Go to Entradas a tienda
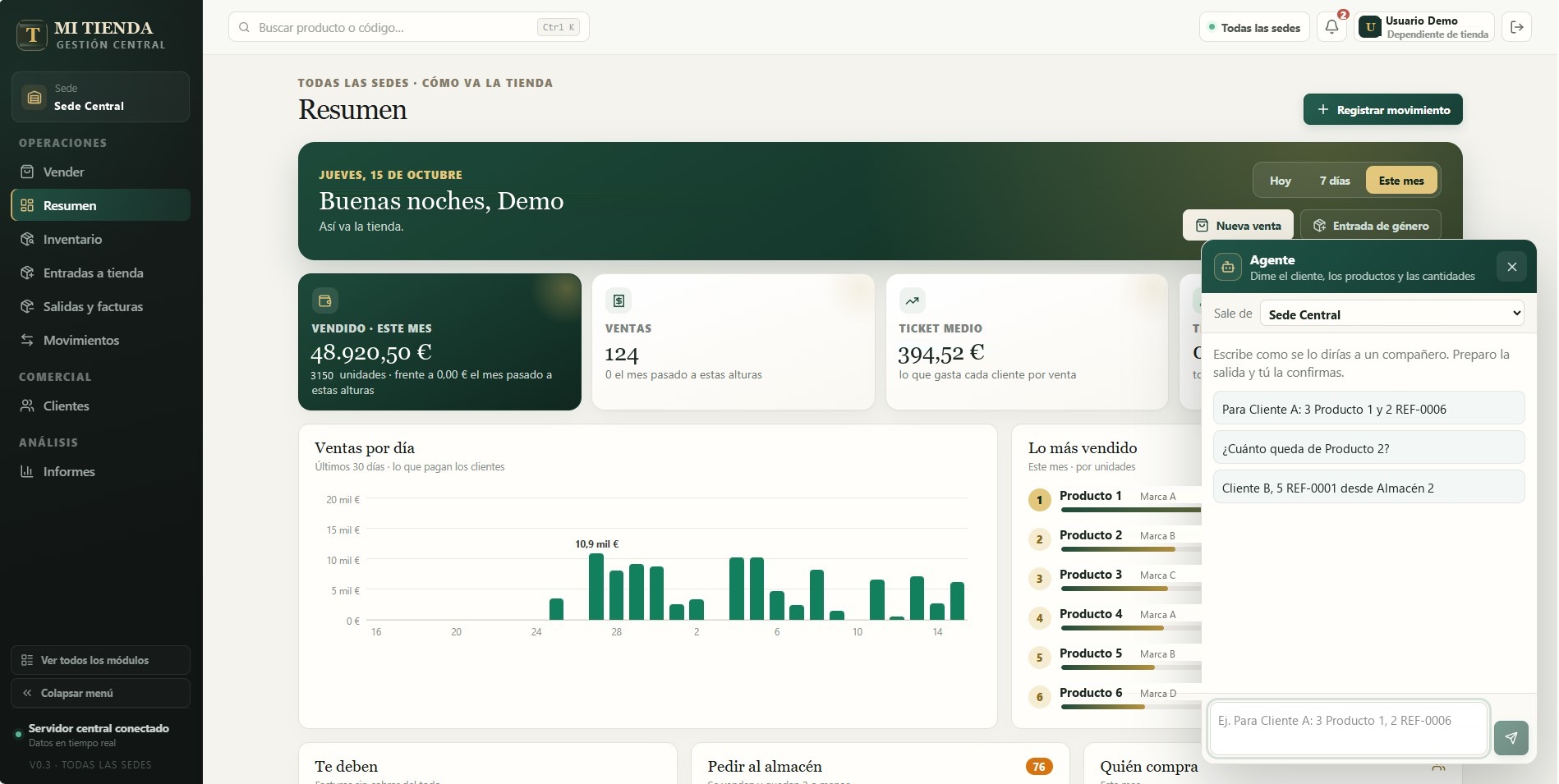This screenshot has width=1559, height=784. [100, 273]
